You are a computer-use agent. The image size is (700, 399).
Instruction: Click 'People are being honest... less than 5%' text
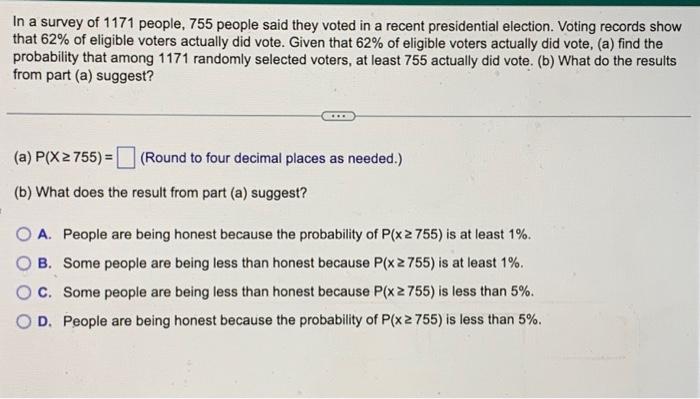pyautogui.click(x=302, y=320)
